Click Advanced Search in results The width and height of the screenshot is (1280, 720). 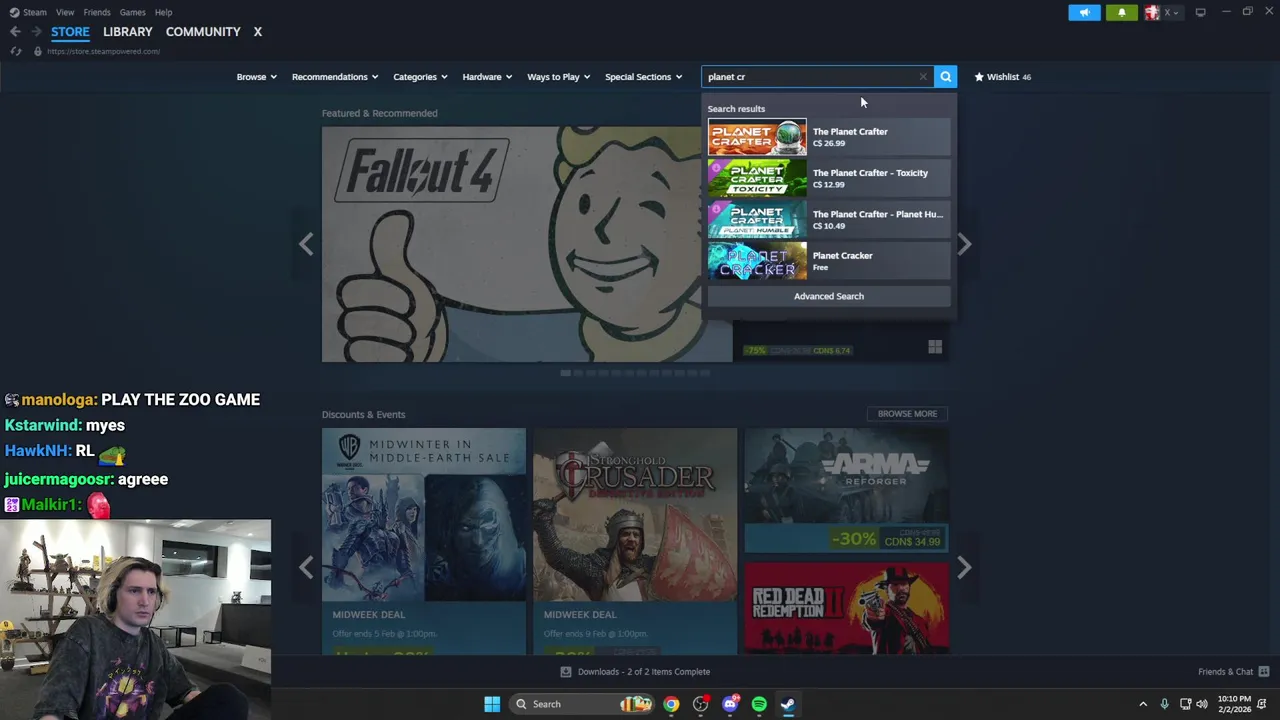click(x=829, y=296)
